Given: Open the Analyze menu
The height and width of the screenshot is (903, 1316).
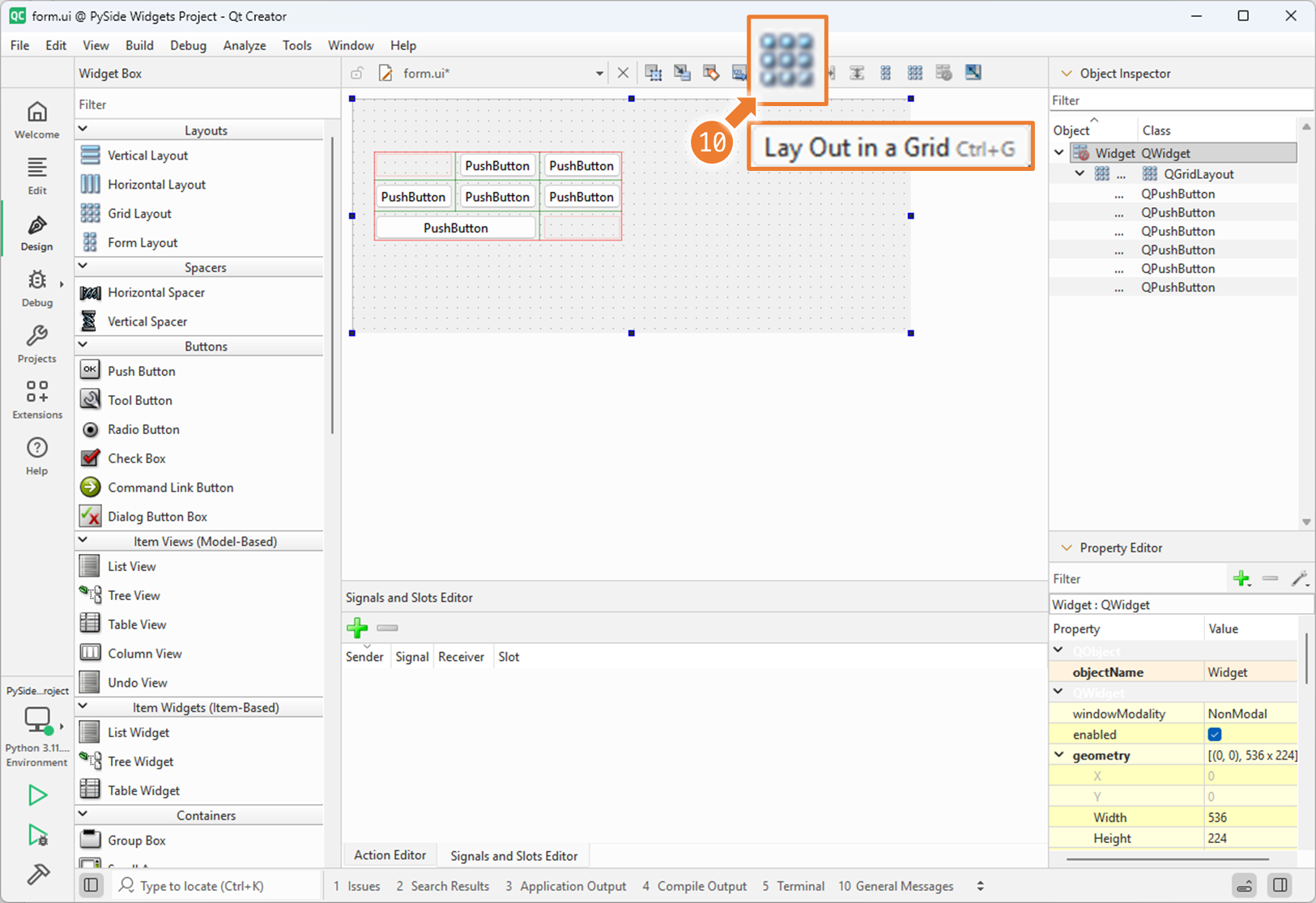Looking at the screenshot, I should (x=245, y=45).
